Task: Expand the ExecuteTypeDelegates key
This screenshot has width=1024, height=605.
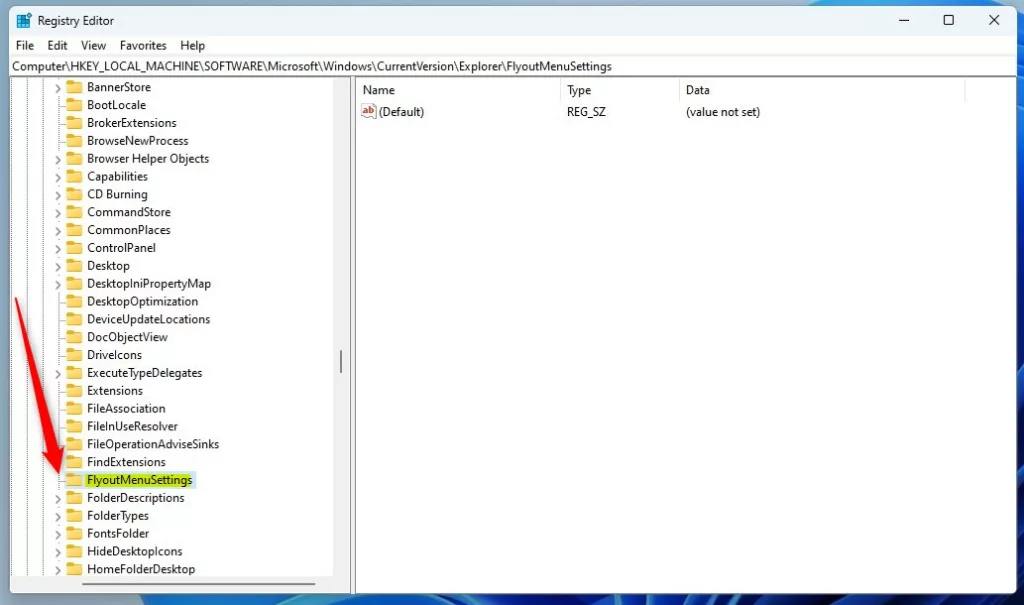Action: [x=57, y=374]
